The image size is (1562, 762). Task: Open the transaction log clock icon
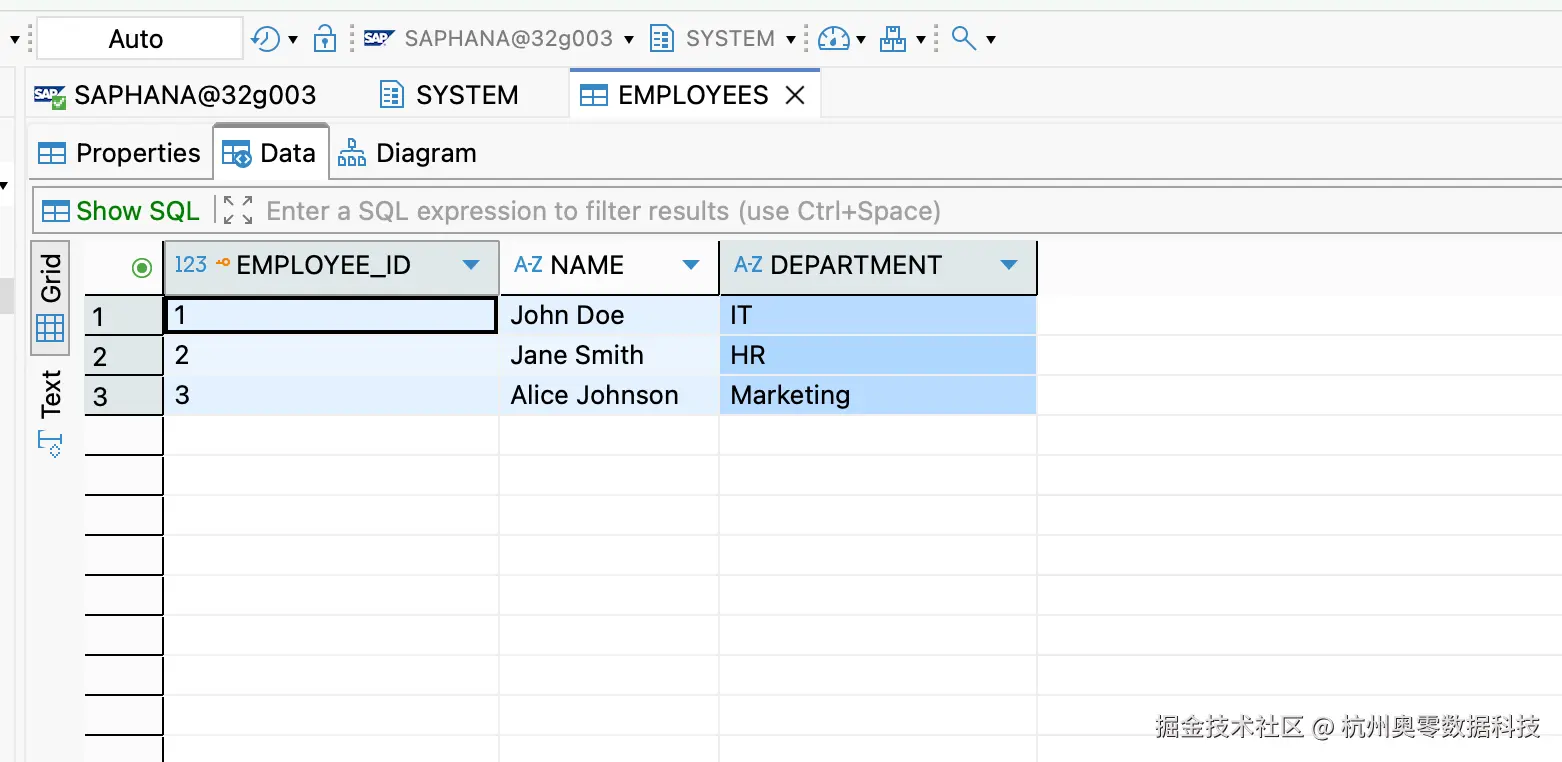click(265, 39)
